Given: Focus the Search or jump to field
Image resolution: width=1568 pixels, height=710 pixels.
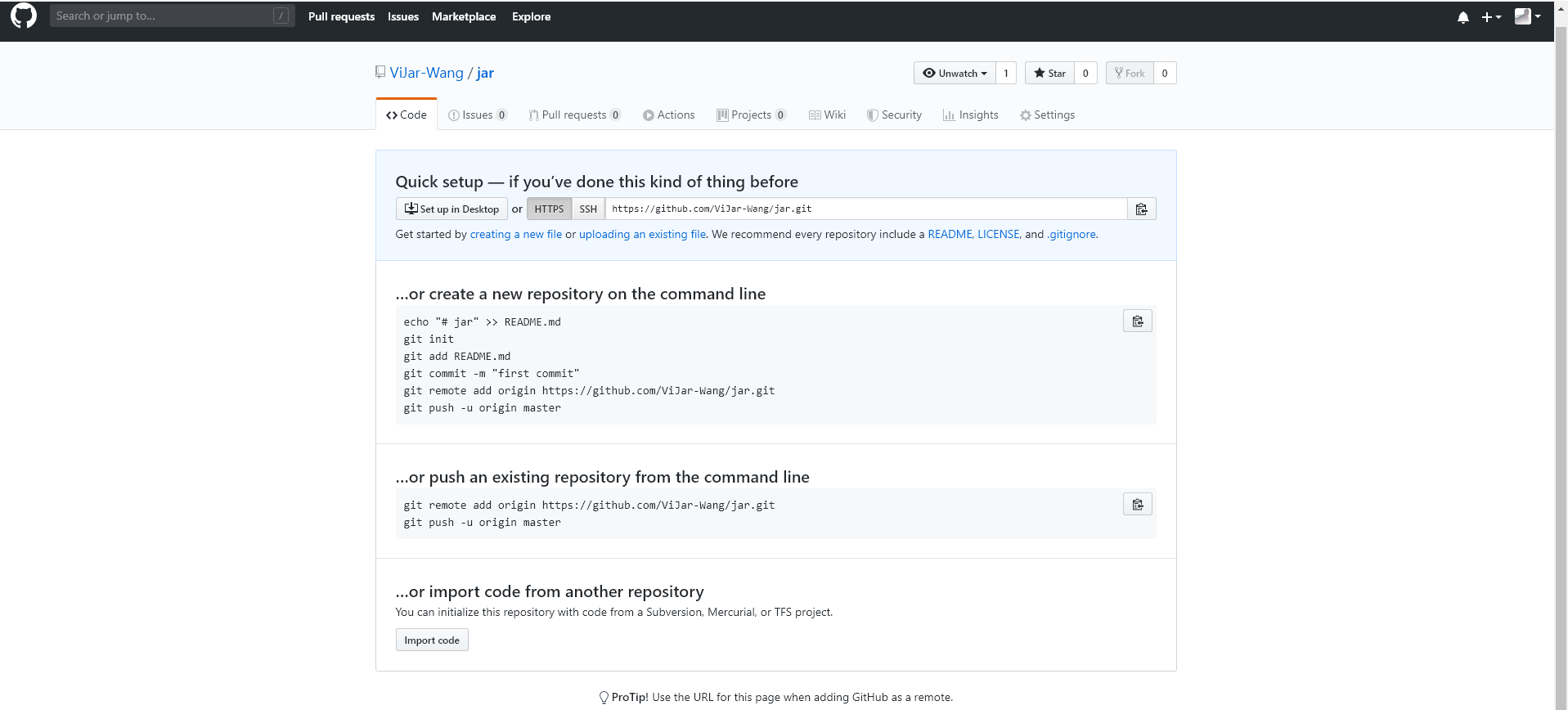Looking at the screenshot, I should click(x=164, y=16).
